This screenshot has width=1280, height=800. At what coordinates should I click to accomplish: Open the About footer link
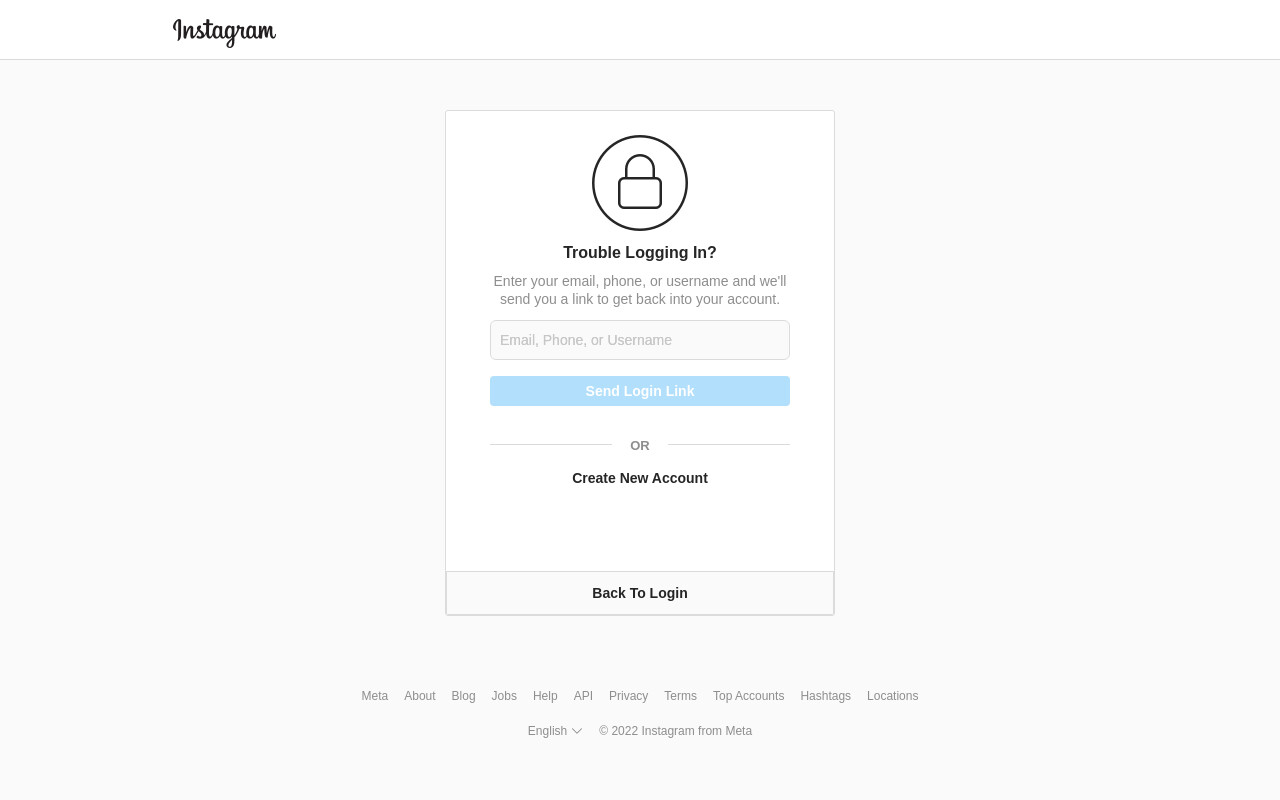(420, 696)
